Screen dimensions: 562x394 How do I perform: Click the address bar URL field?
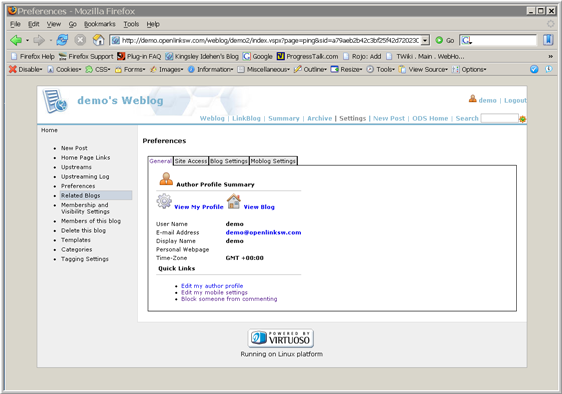point(270,41)
